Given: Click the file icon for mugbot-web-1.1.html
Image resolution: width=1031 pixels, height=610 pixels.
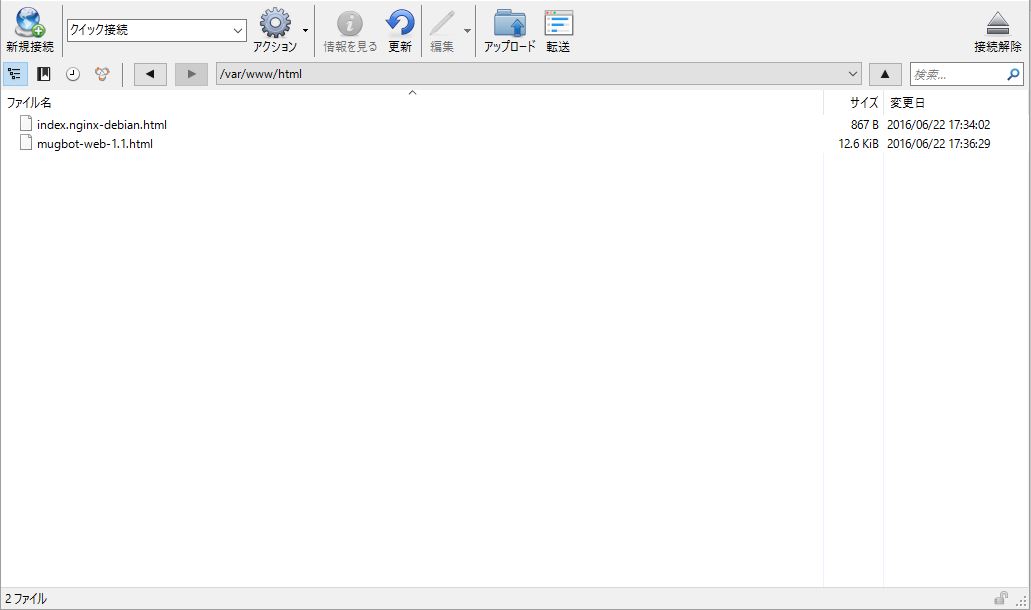Looking at the screenshot, I should click(26, 143).
